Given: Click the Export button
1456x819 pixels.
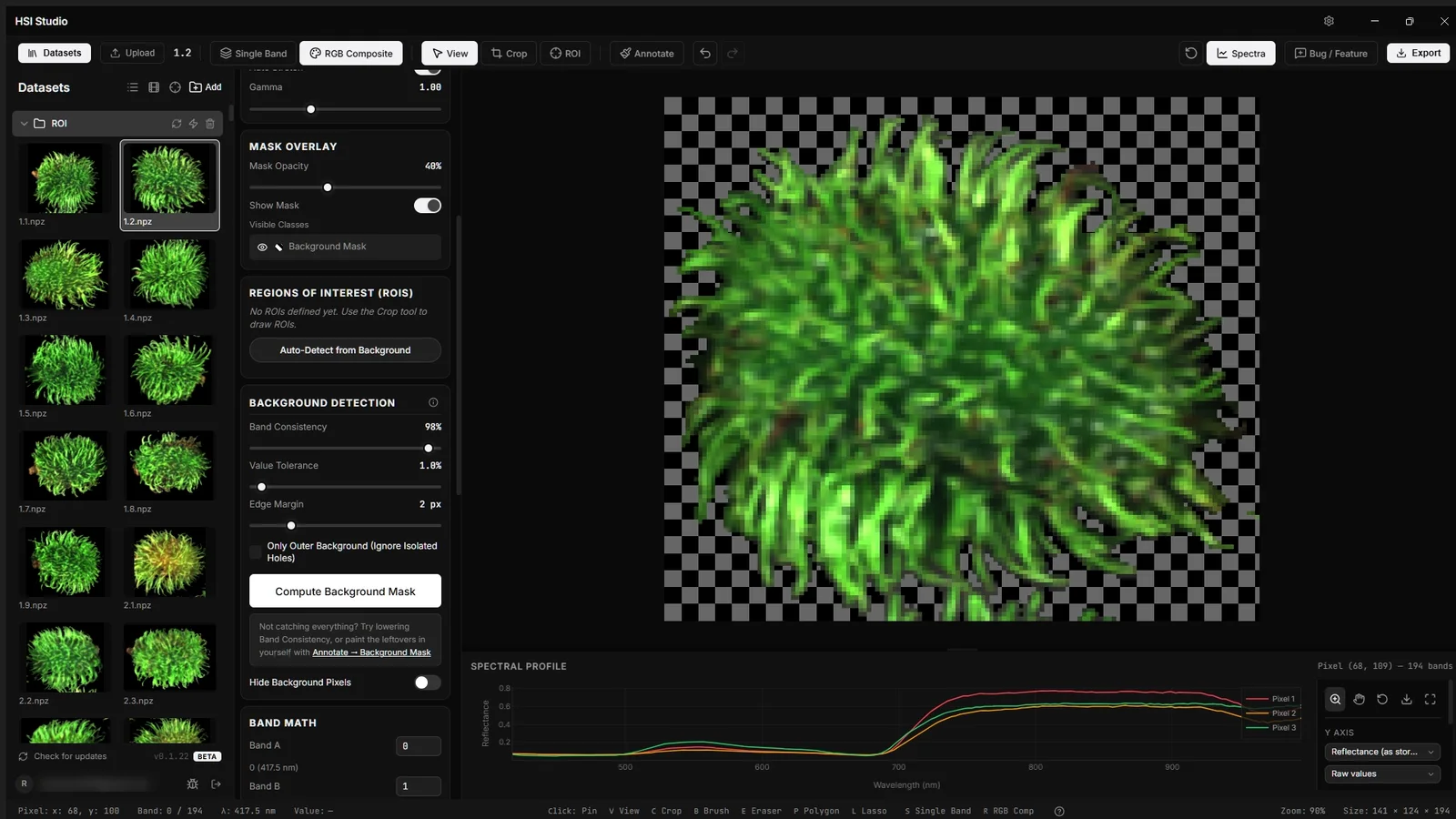Looking at the screenshot, I should tap(1418, 53).
